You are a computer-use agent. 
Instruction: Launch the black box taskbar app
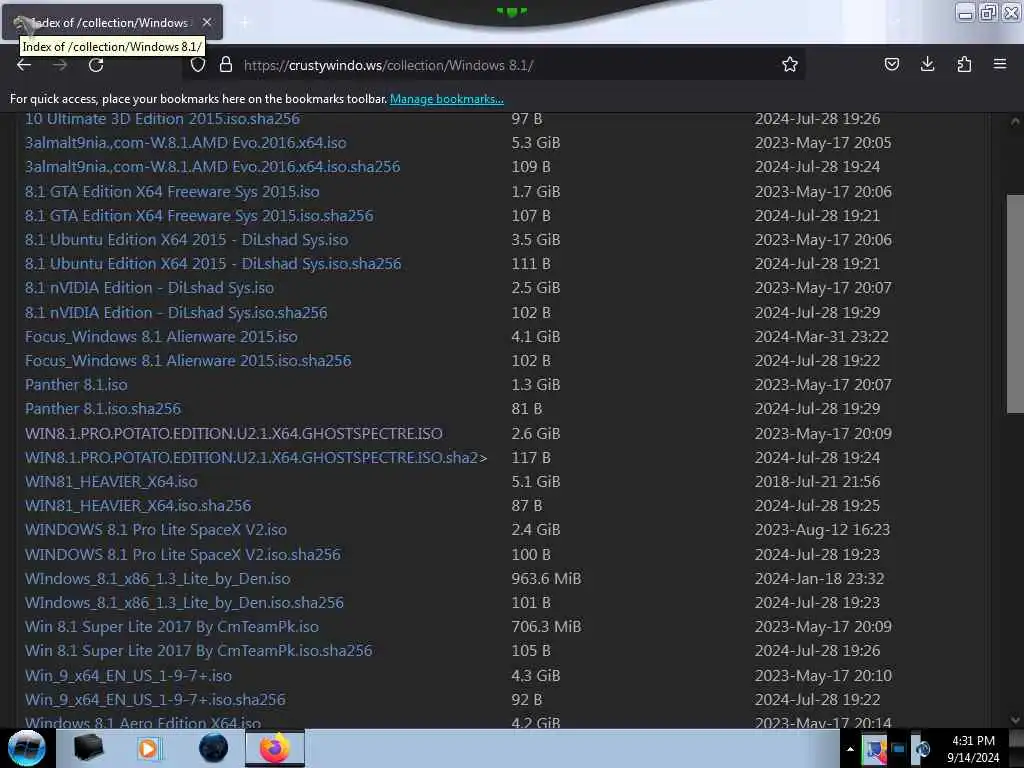pyautogui.click(x=88, y=748)
